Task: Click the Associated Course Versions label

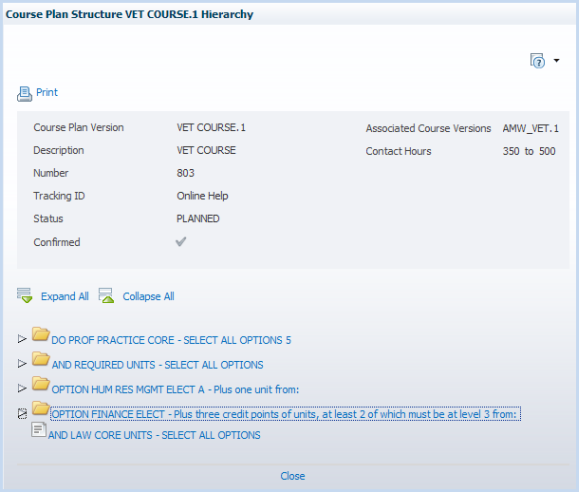Action: pyautogui.click(x=428, y=128)
